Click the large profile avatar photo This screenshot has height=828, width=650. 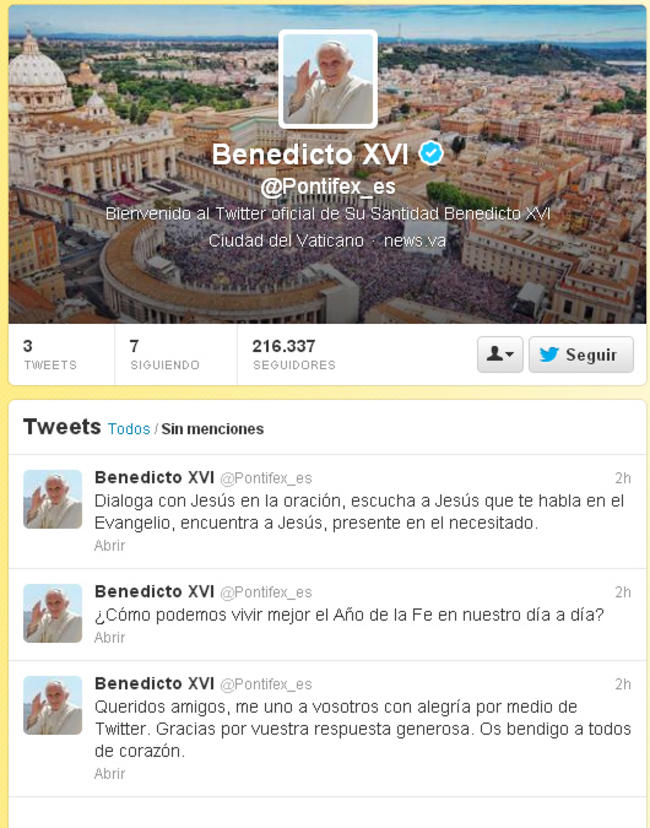328,79
